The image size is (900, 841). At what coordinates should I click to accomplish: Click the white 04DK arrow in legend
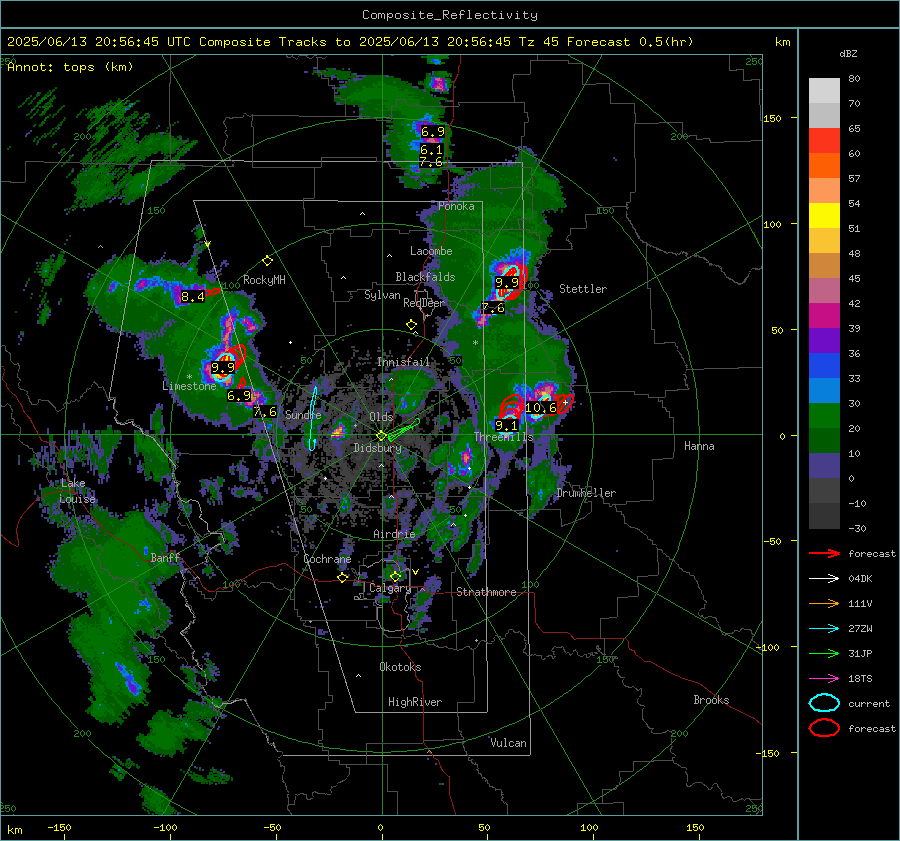(824, 579)
